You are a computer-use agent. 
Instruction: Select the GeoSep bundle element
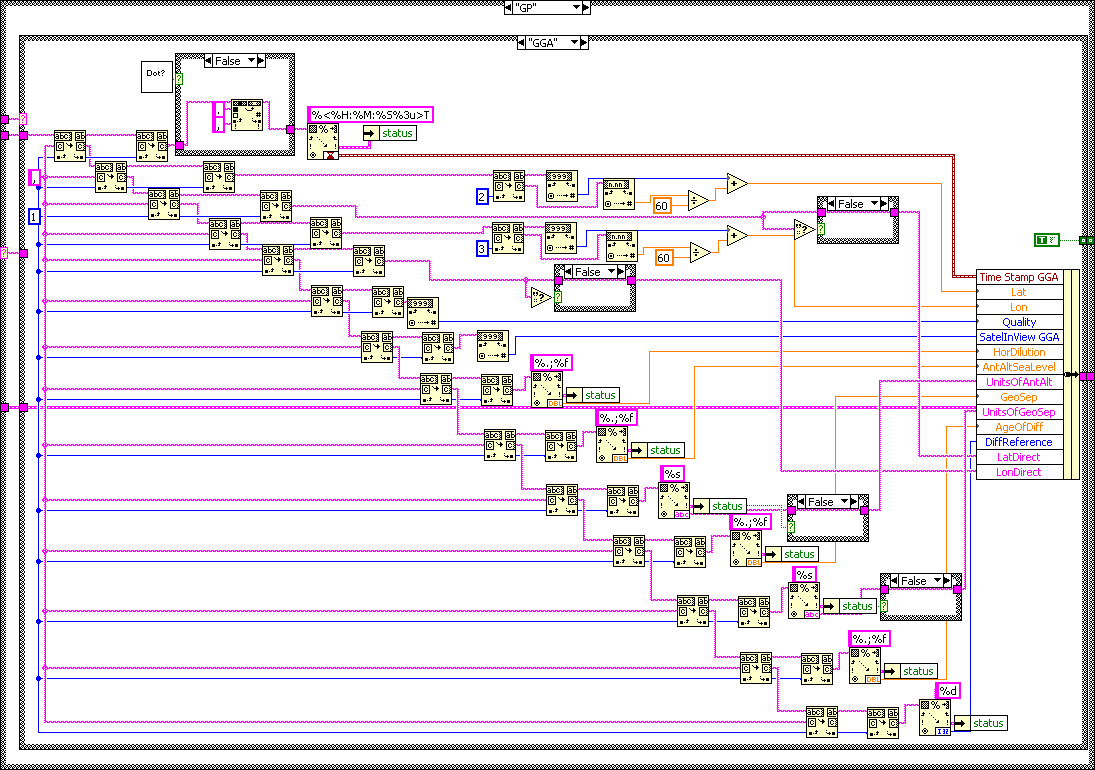point(1019,397)
